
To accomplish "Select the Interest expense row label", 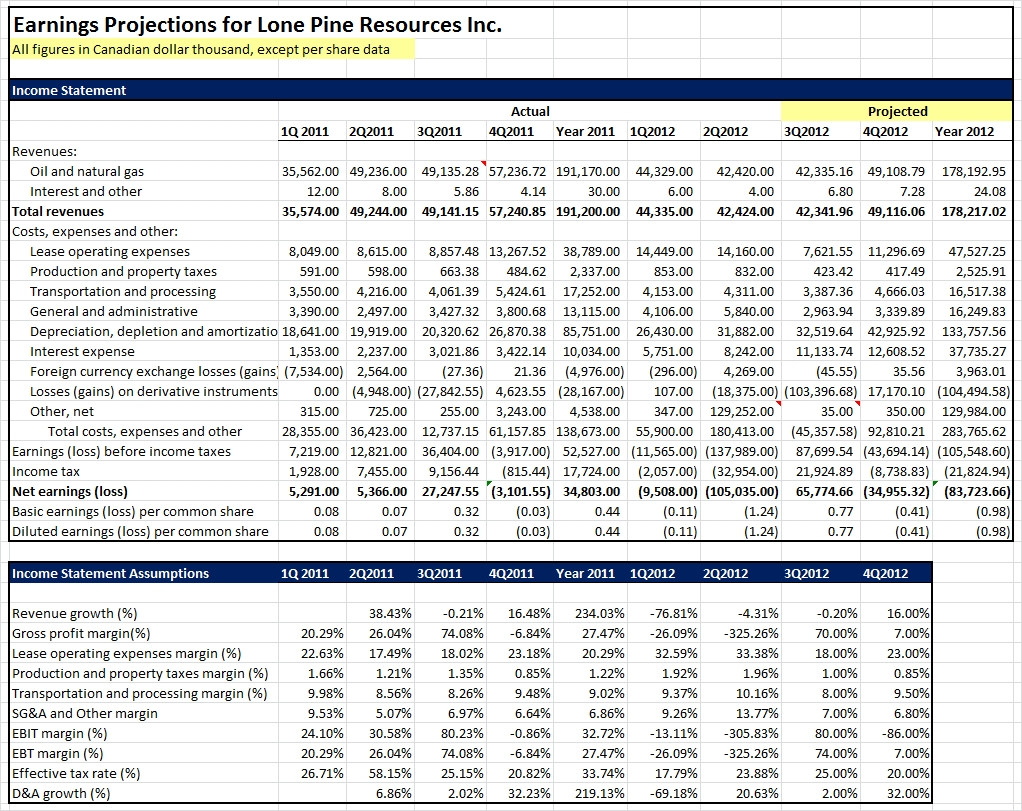I will [82, 351].
